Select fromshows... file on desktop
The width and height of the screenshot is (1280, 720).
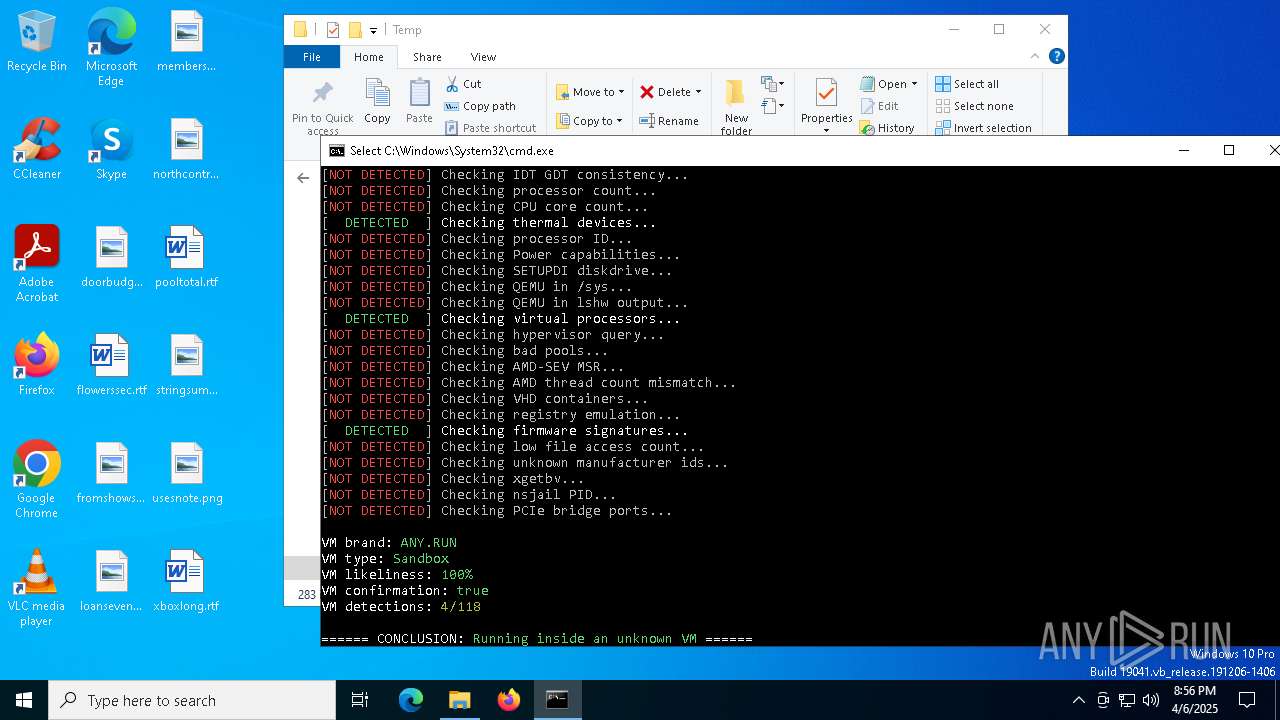coord(111,473)
